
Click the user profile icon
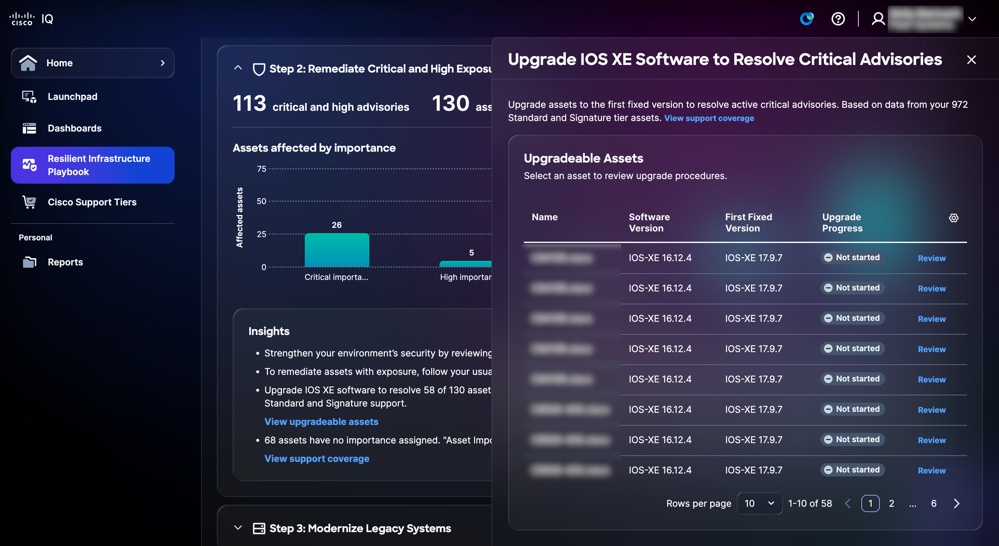coord(878,19)
